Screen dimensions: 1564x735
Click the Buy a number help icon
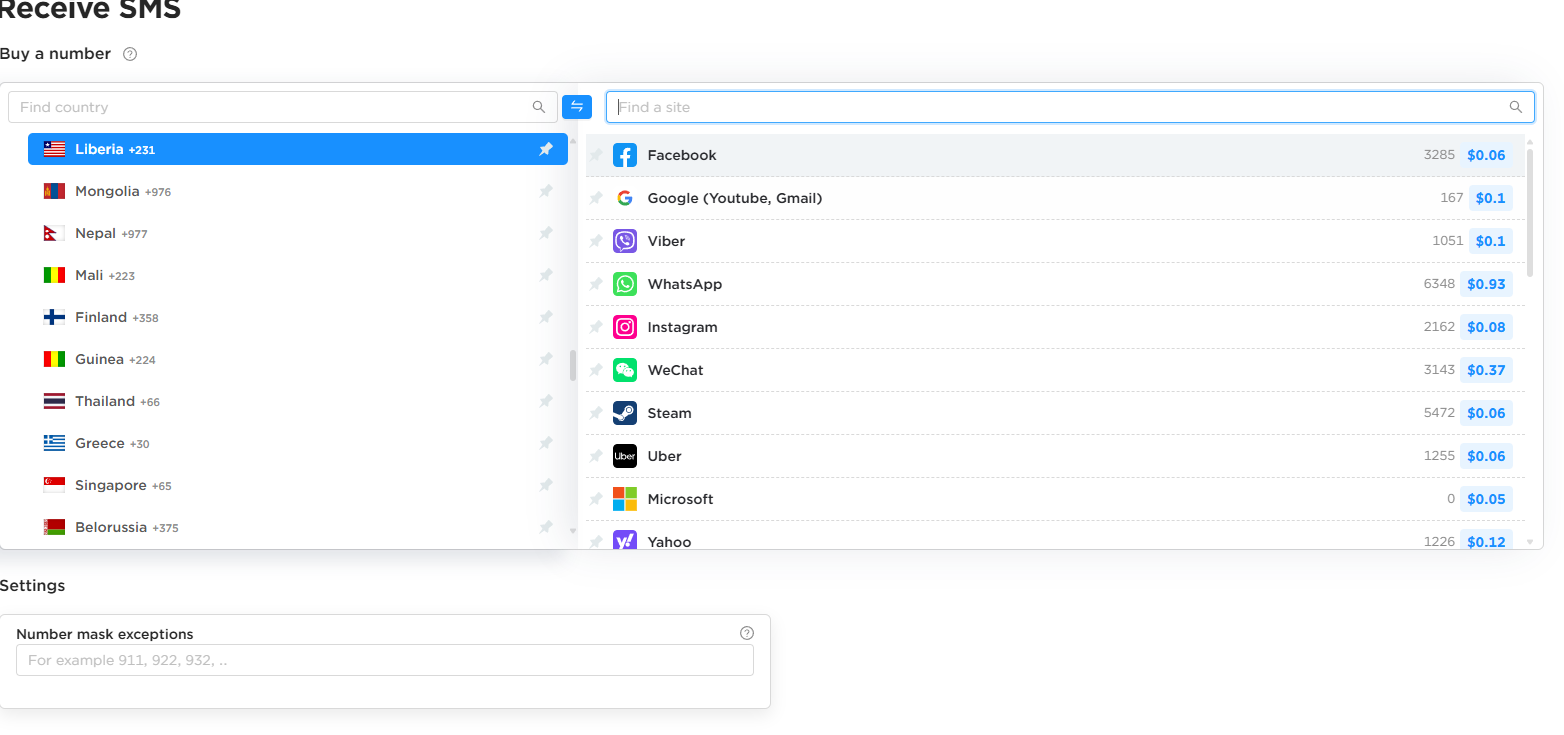point(130,54)
